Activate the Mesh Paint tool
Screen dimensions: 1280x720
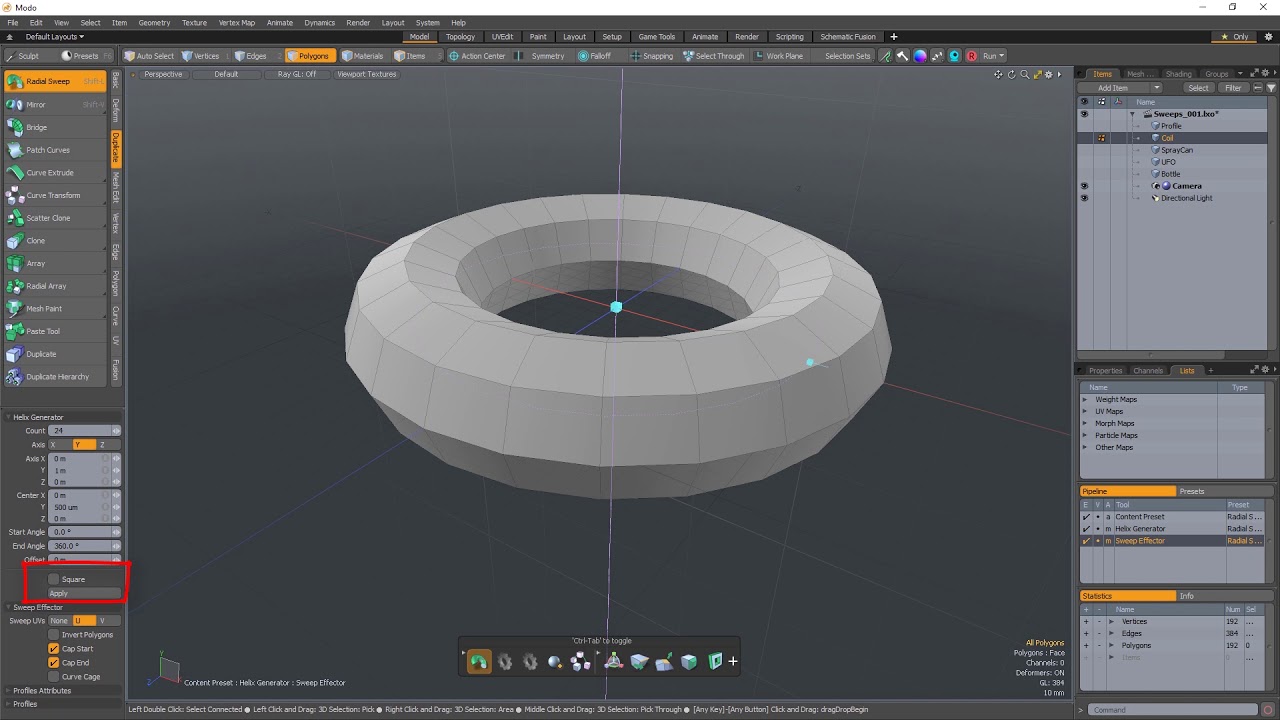click(55, 309)
